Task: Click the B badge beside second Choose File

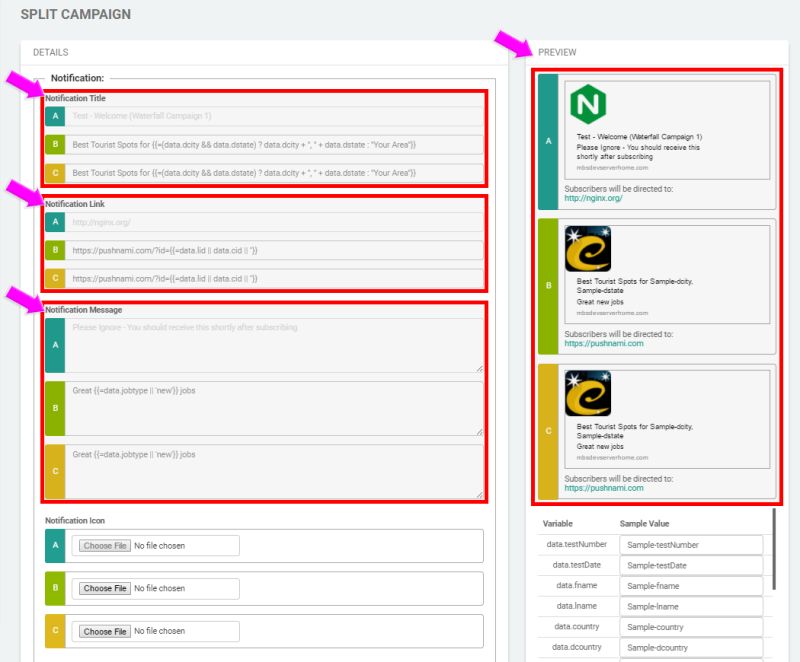Action: pos(54,588)
